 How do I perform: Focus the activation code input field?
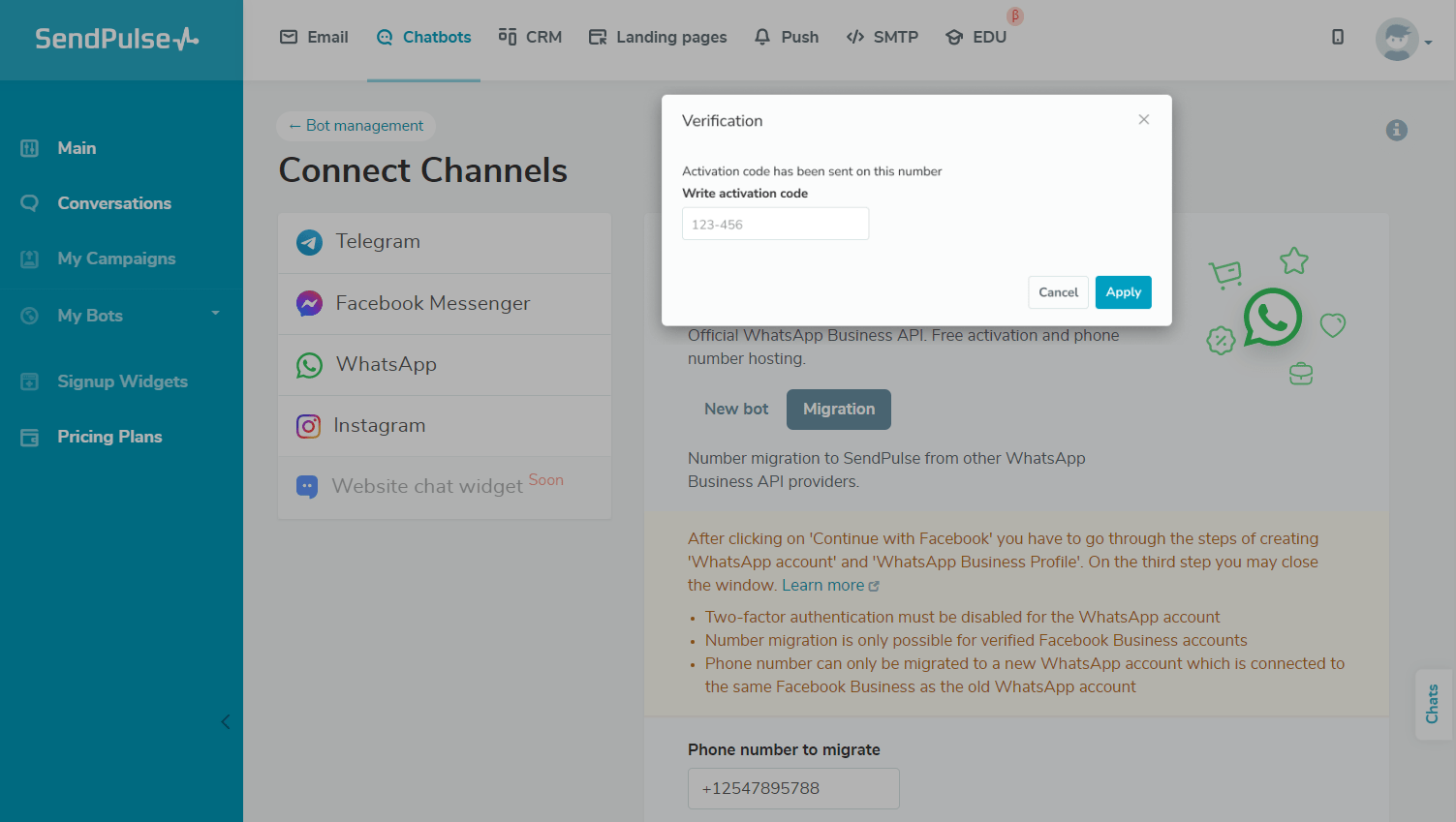click(775, 224)
